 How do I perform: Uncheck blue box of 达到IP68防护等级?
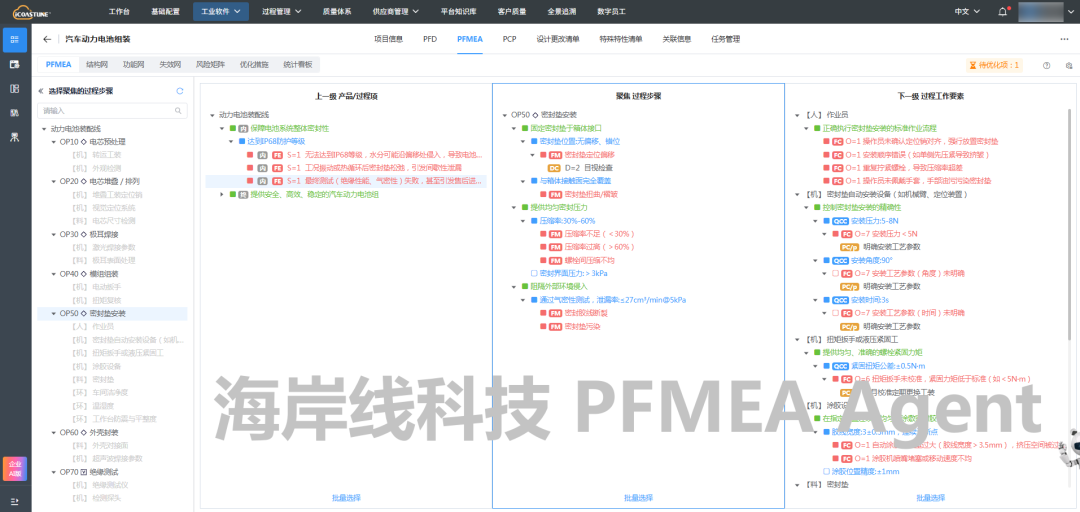(242, 141)
